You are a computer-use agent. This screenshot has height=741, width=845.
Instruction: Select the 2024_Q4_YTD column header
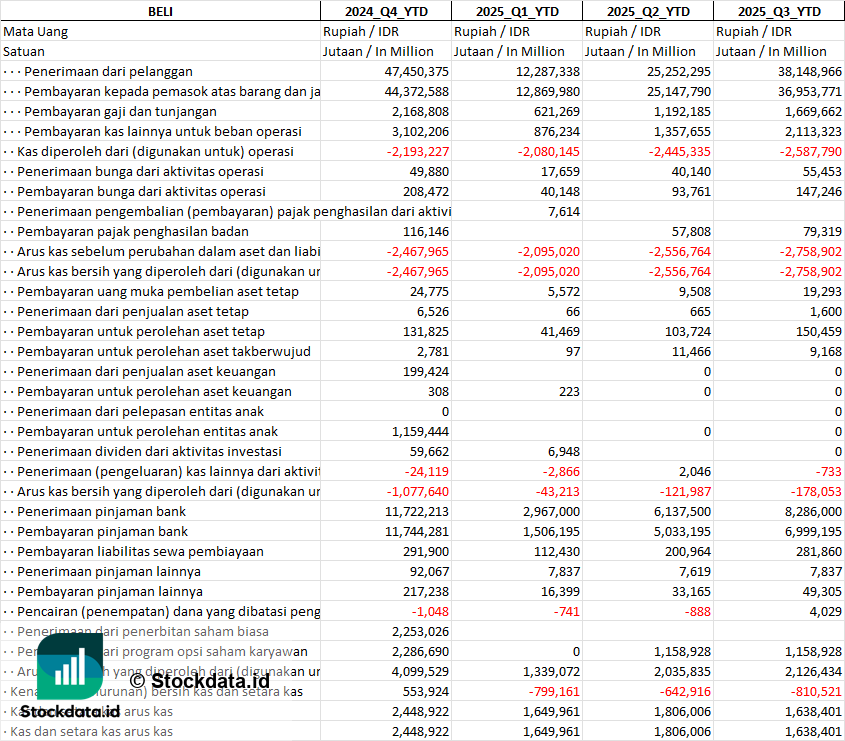[x=385, y=11]
